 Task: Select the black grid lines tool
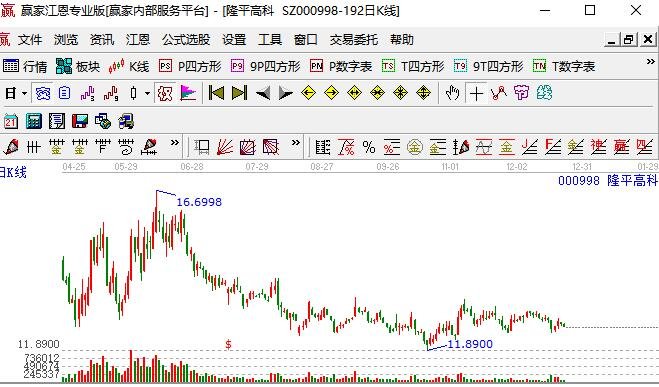(33, 147)
